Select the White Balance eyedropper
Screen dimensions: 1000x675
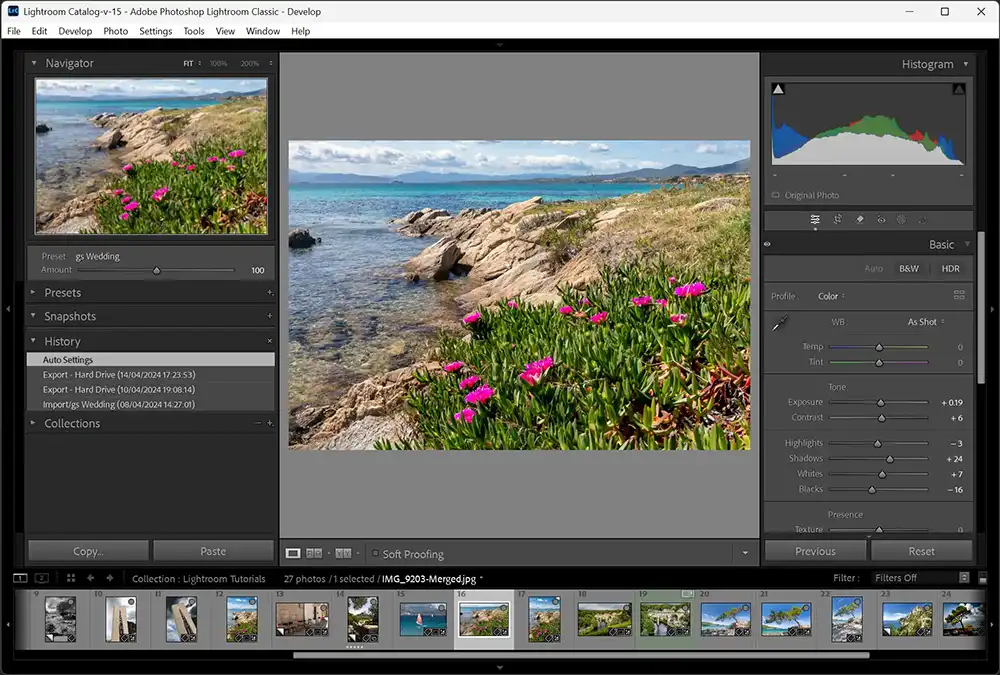(x=778, y=324)
